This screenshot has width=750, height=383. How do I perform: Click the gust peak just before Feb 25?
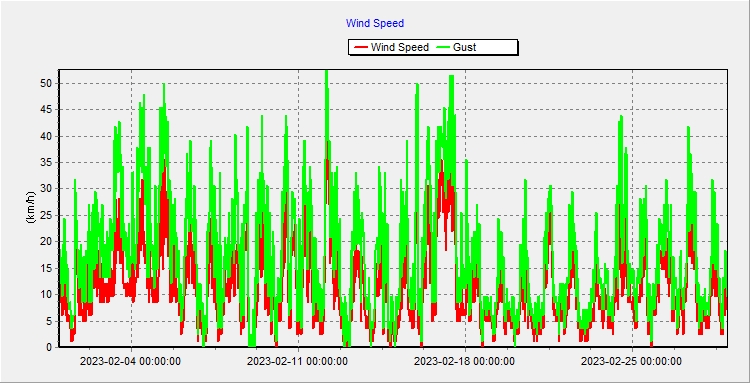tap(621, 117)
